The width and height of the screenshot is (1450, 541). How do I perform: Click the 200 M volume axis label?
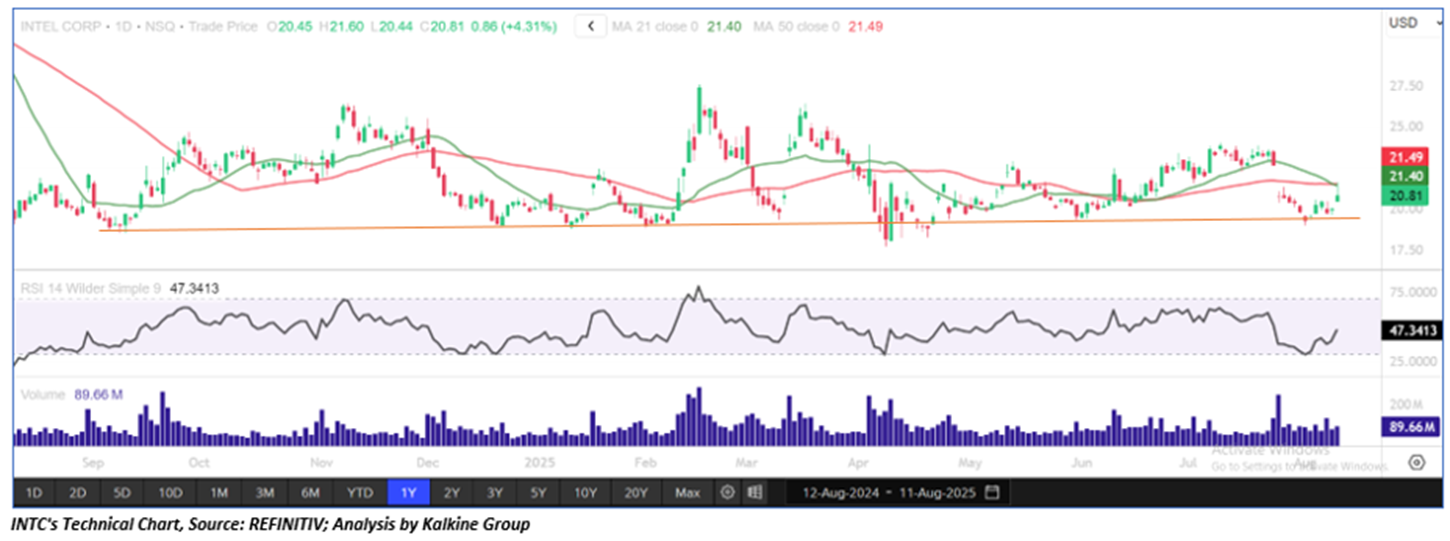1405,404
